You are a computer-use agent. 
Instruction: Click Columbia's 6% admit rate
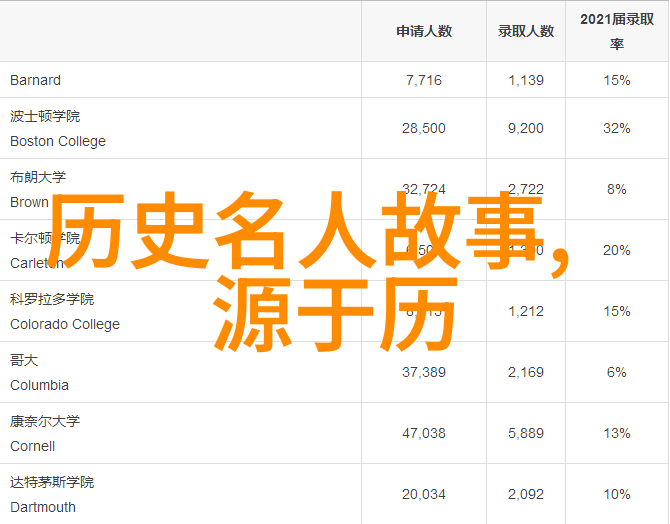click(x=617, y=372)
